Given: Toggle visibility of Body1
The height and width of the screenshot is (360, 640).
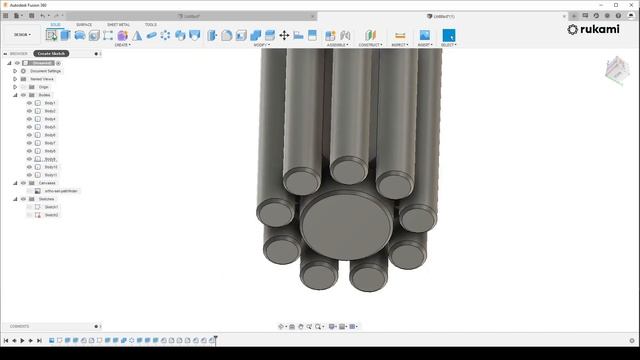Looking at the screenshot, I should pos(29,103).
